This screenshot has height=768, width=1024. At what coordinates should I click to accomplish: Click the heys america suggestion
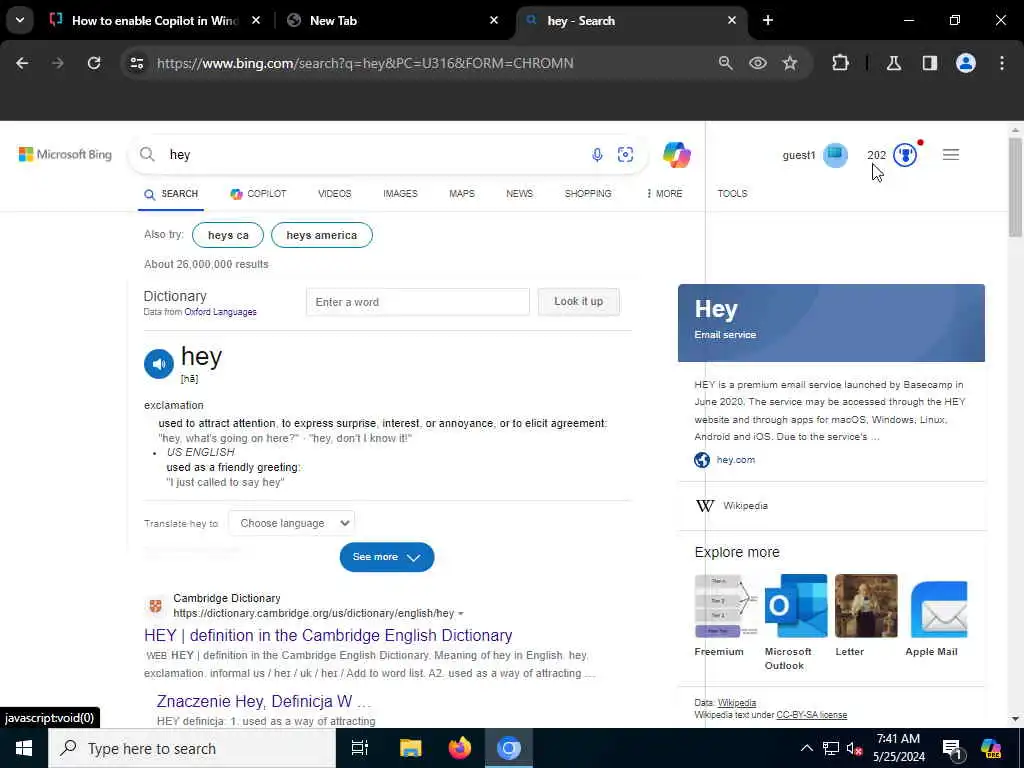pyautogui.click(x=321, y=235)
